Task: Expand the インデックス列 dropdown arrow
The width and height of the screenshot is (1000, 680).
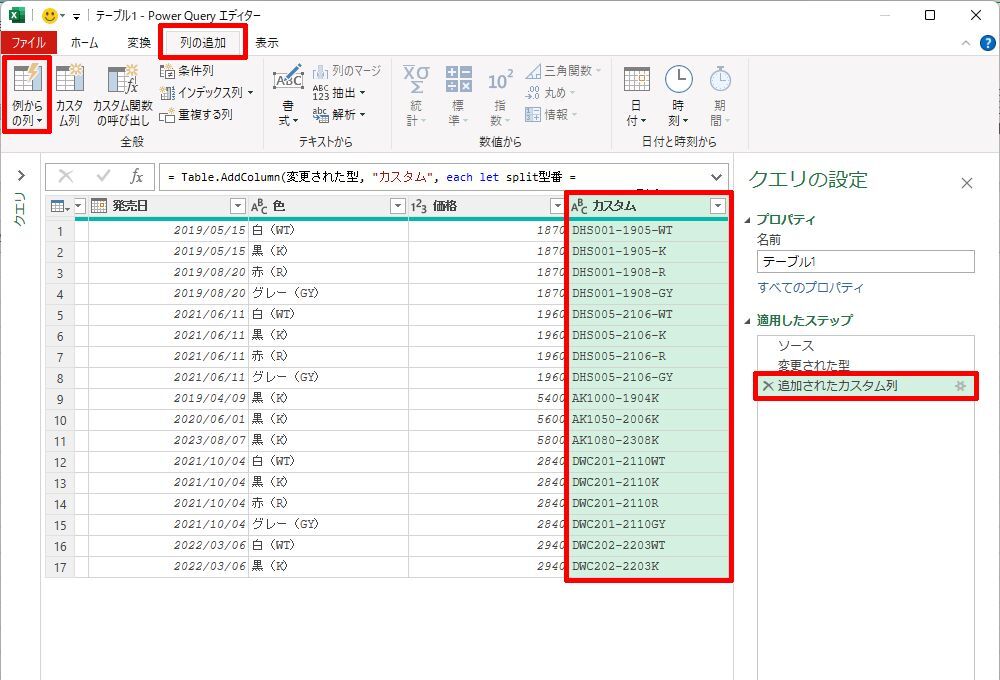Action: [250, 93]
